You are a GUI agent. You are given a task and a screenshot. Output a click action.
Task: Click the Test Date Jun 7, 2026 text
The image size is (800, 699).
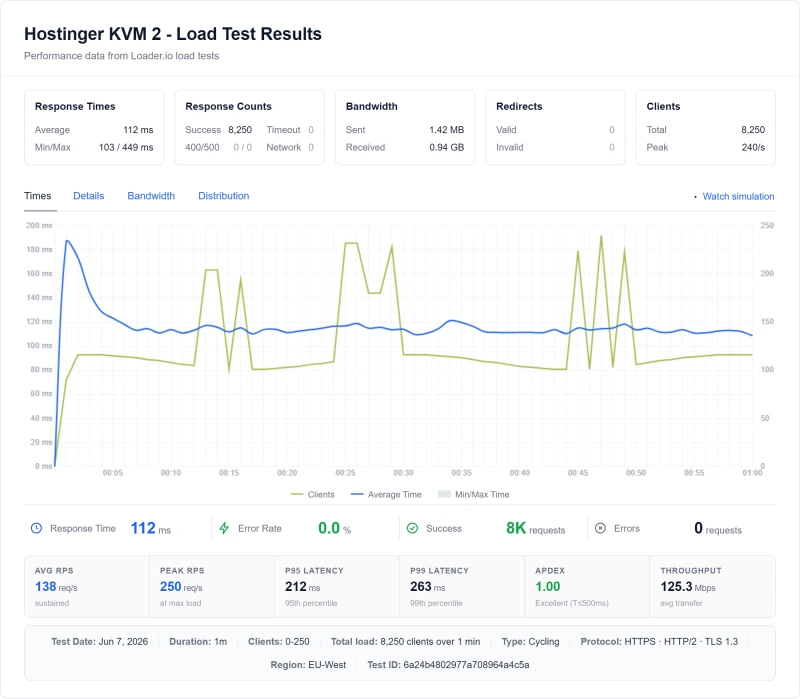click(99, 641)
